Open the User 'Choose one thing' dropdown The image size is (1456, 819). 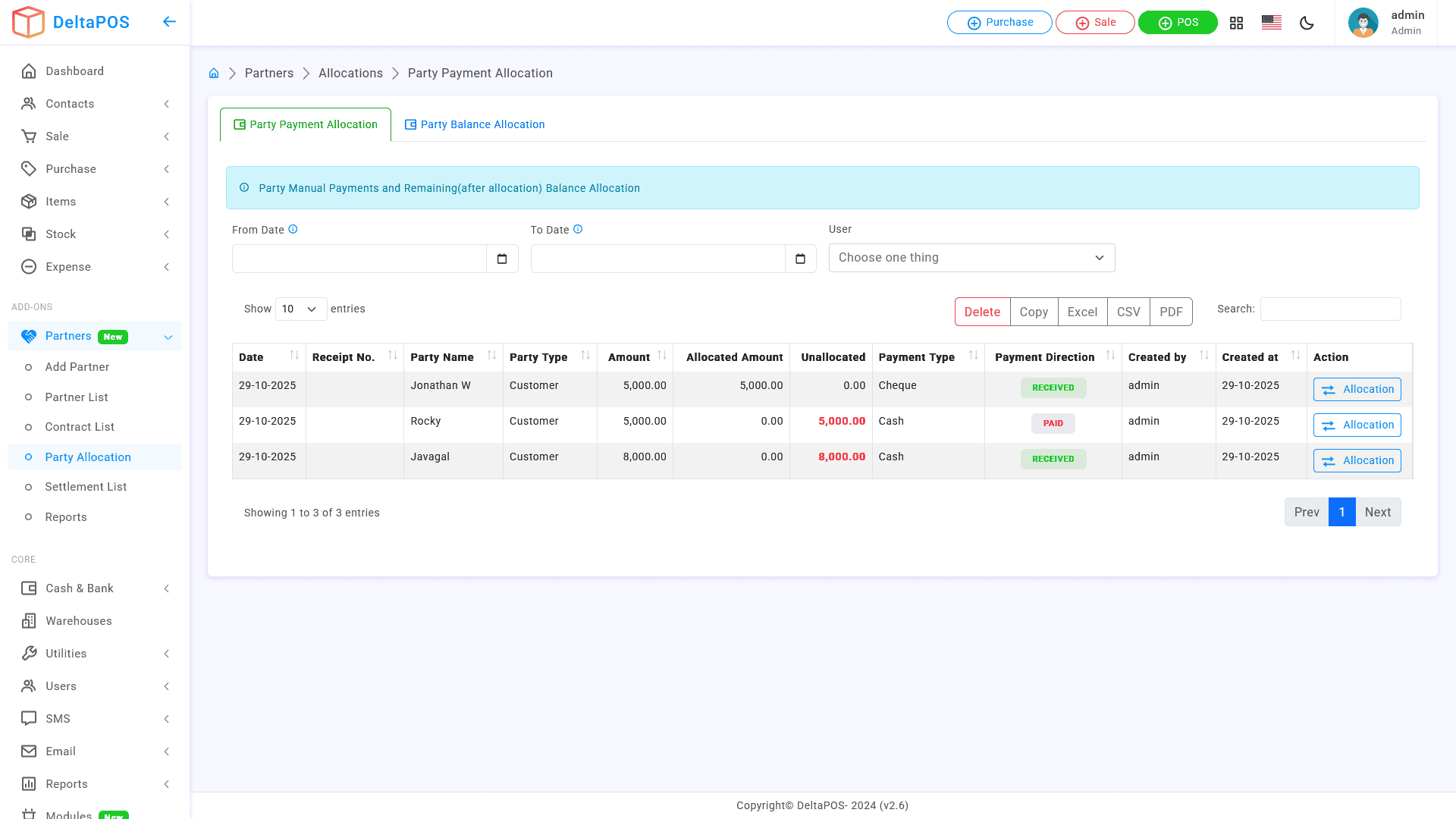tap(971, 258)
